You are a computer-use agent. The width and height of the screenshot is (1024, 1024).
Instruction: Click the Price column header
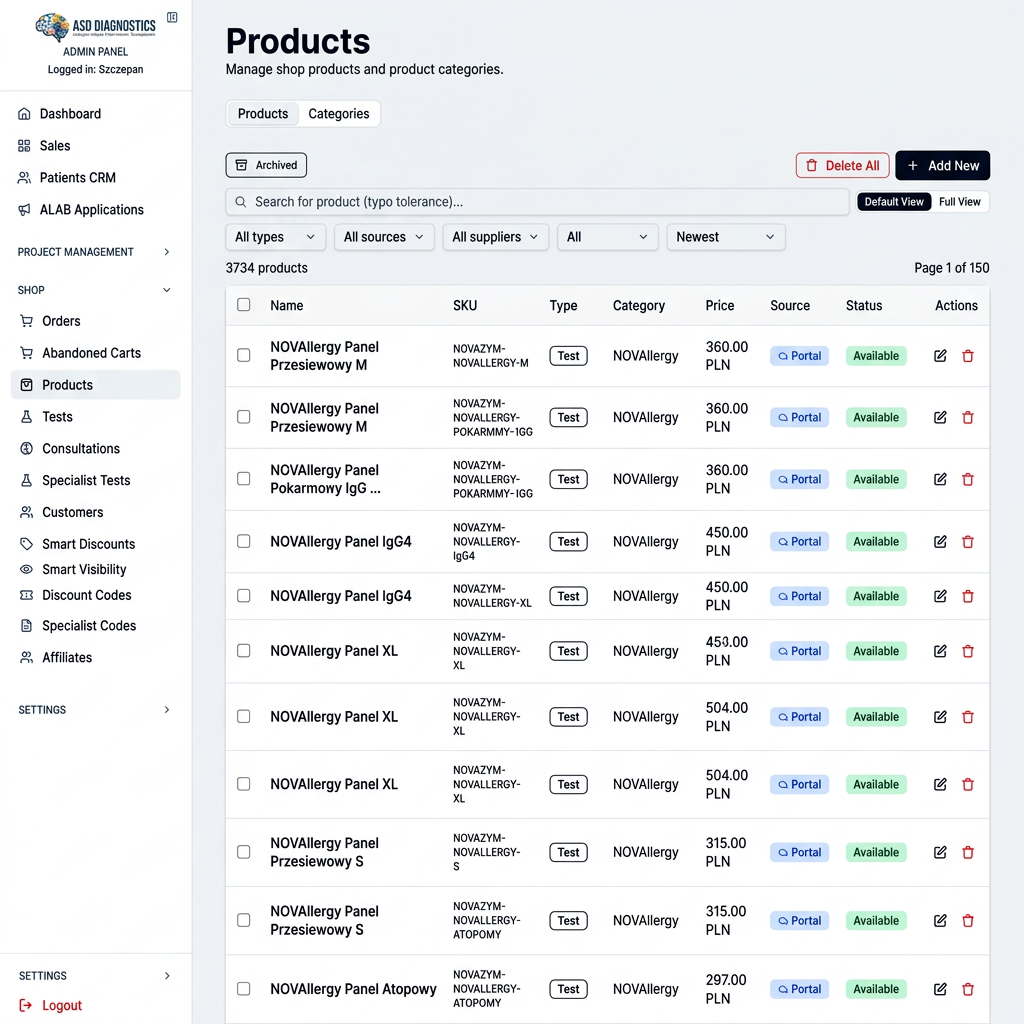pos(720,306)
